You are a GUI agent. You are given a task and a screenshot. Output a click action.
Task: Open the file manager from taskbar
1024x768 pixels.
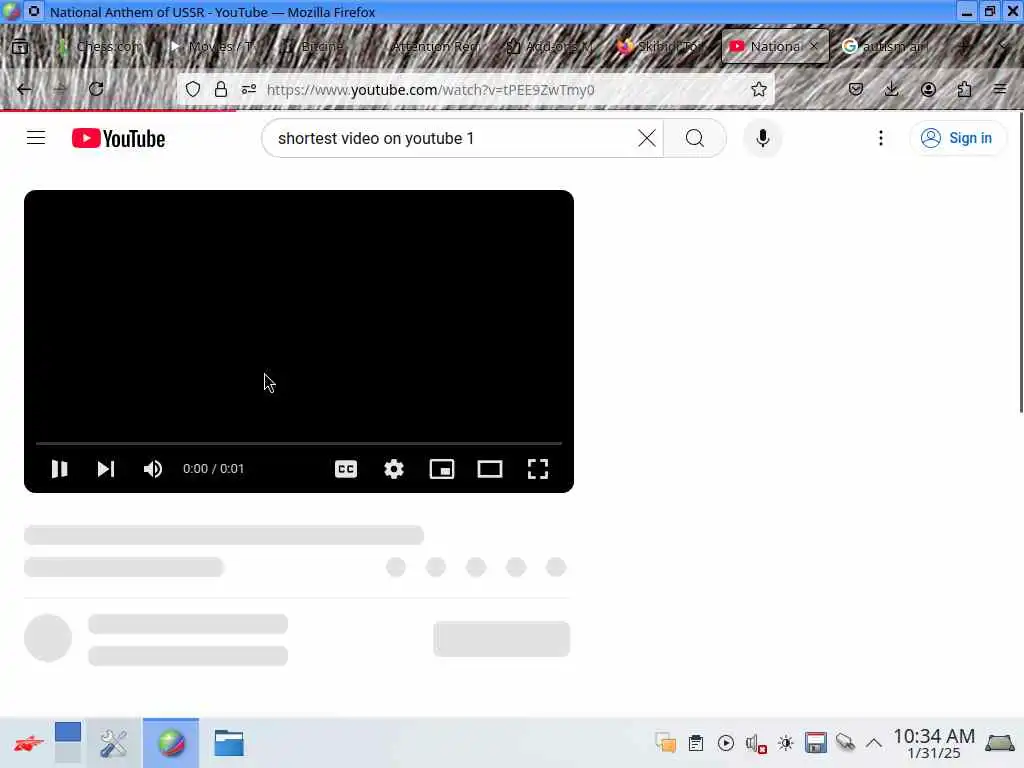pyautogui.click(x=229, y=743)
